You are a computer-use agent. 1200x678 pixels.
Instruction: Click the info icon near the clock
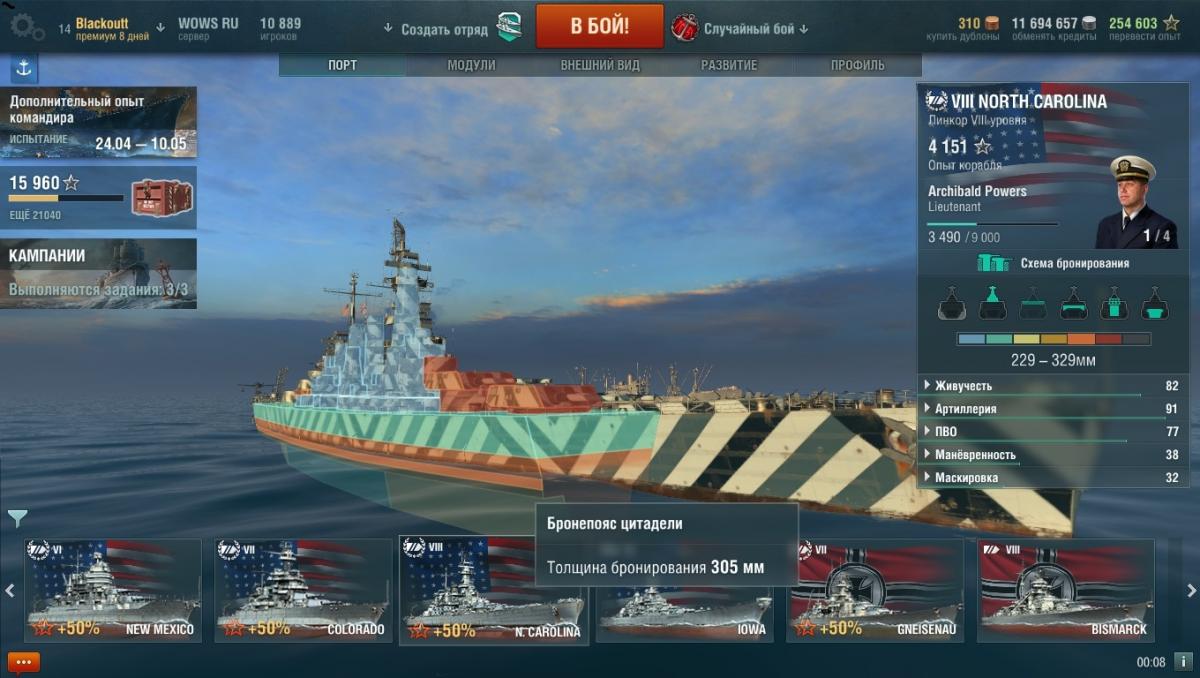pyautogui.click(x=1182, y=661)
